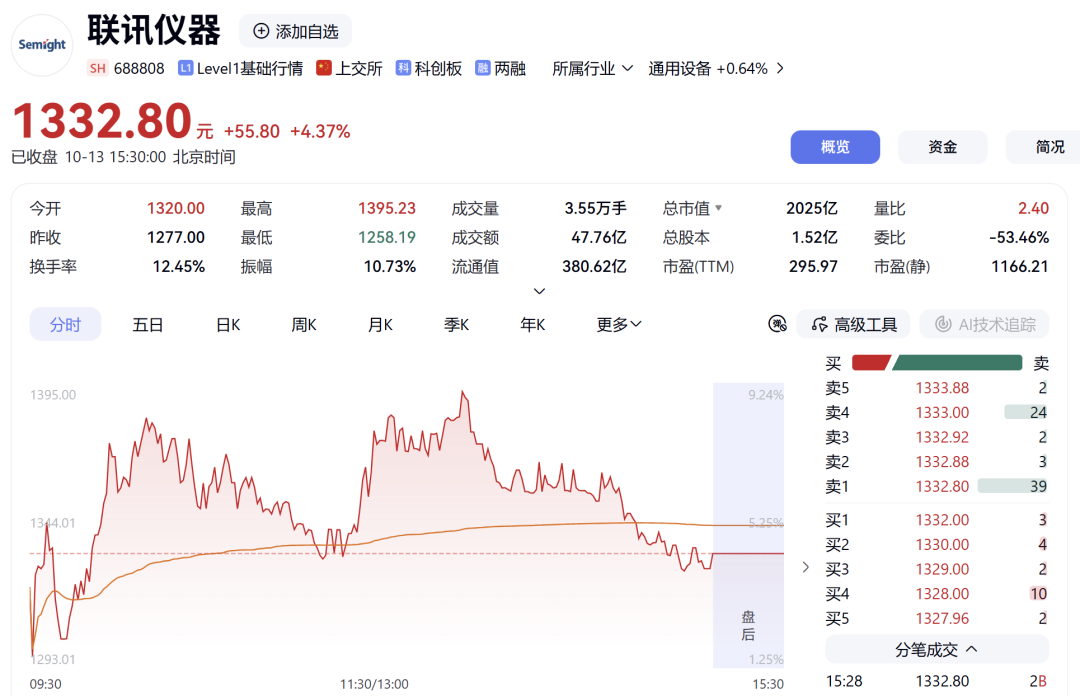The height and width of the screenshot is (696, 1080).
Task: Switch to the 日K chart tab
Action: point(228,325)
